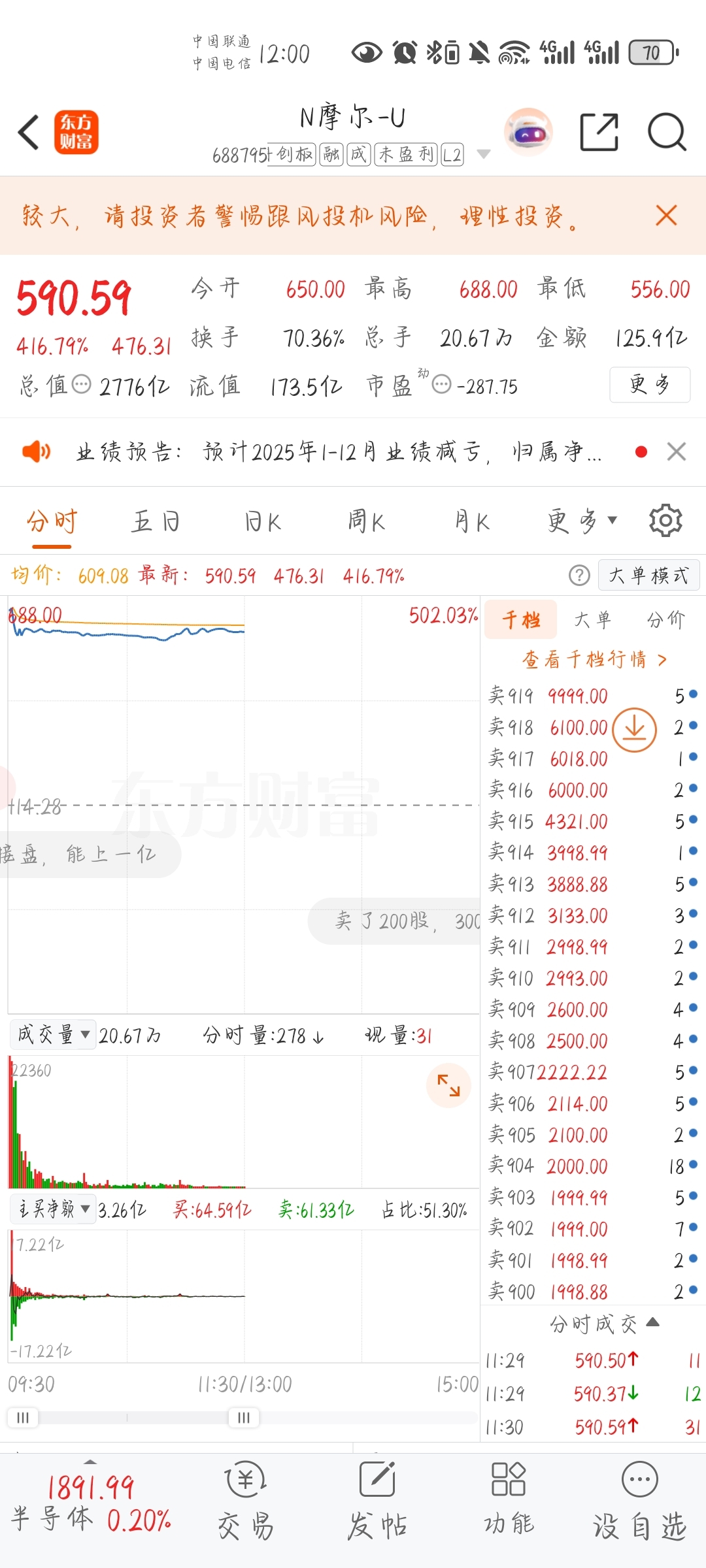Expand chart with fullscreen arrows icon
Screen dimensions: 706x1568
[x=448, y=1086]
